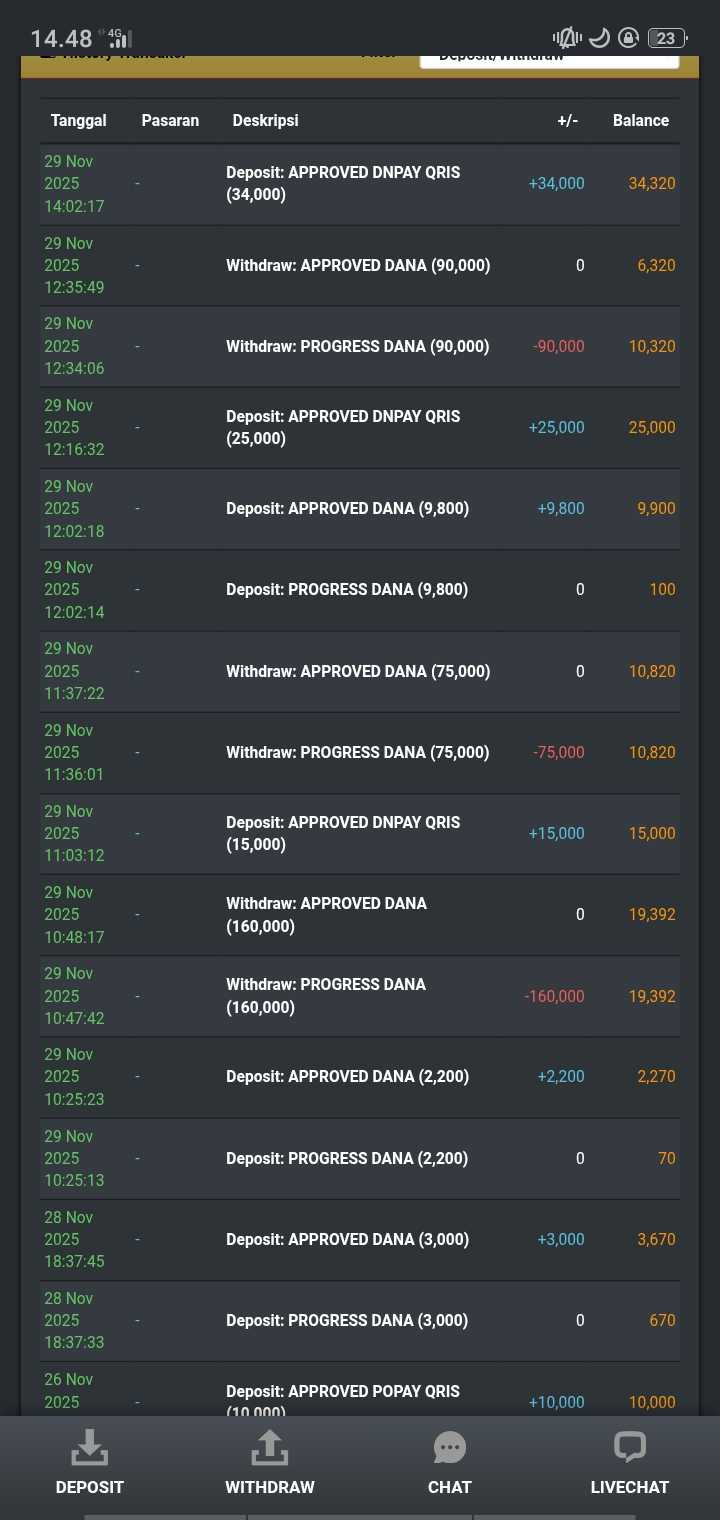Click the Pasaran column header
The width and height of the screenshot is (720, 1520).
coord(170,120)
